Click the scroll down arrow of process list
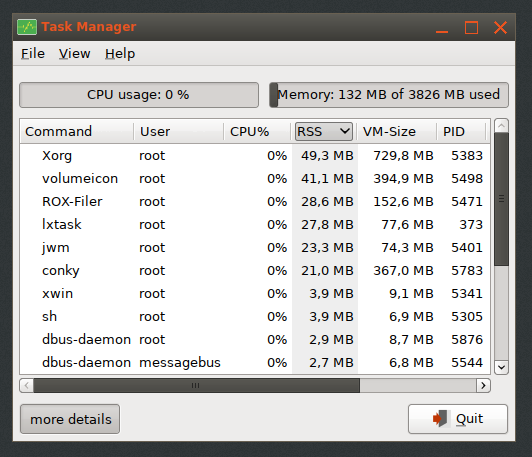The height and width of the screenshot is (457, 532). [x=501, y=367]
